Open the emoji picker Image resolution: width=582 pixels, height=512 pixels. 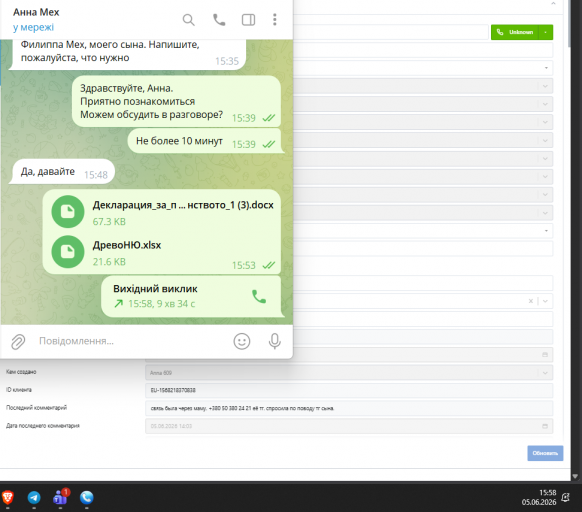pyautogui.click(x=242, y=341)
